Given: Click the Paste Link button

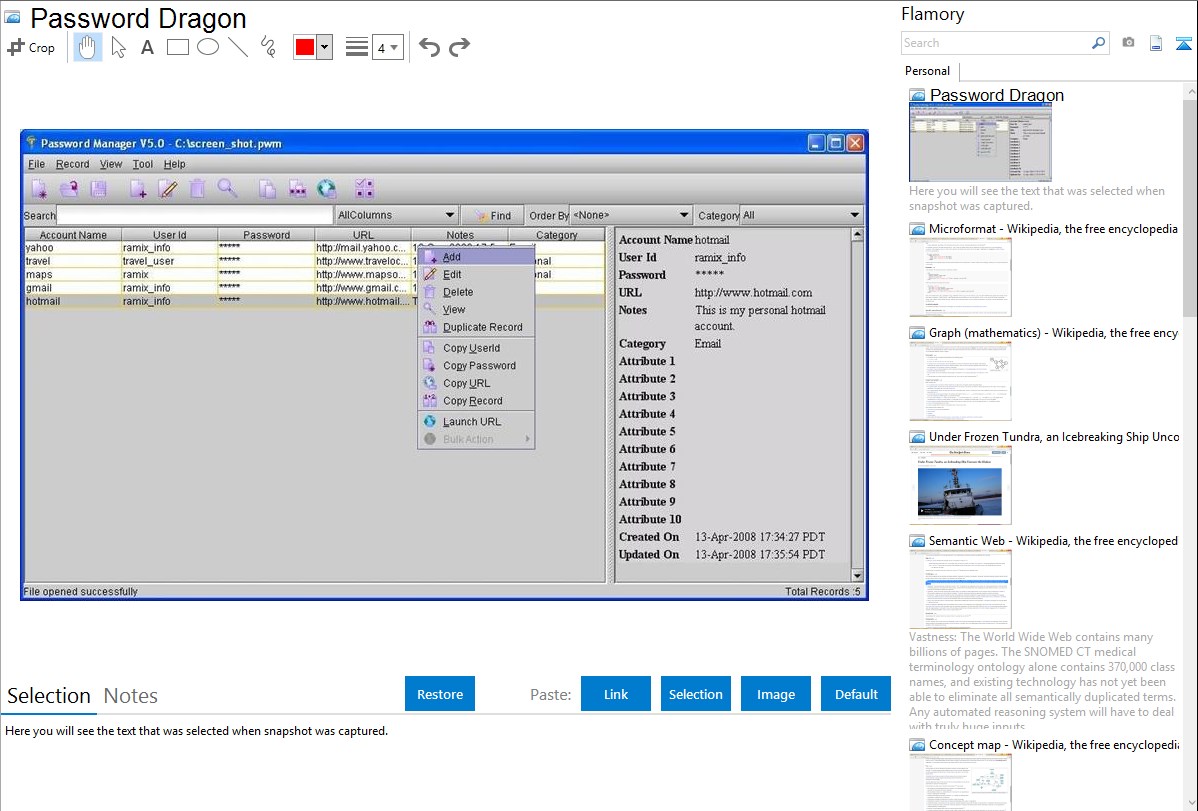Looking at the screenshot, I should (616, 694).
